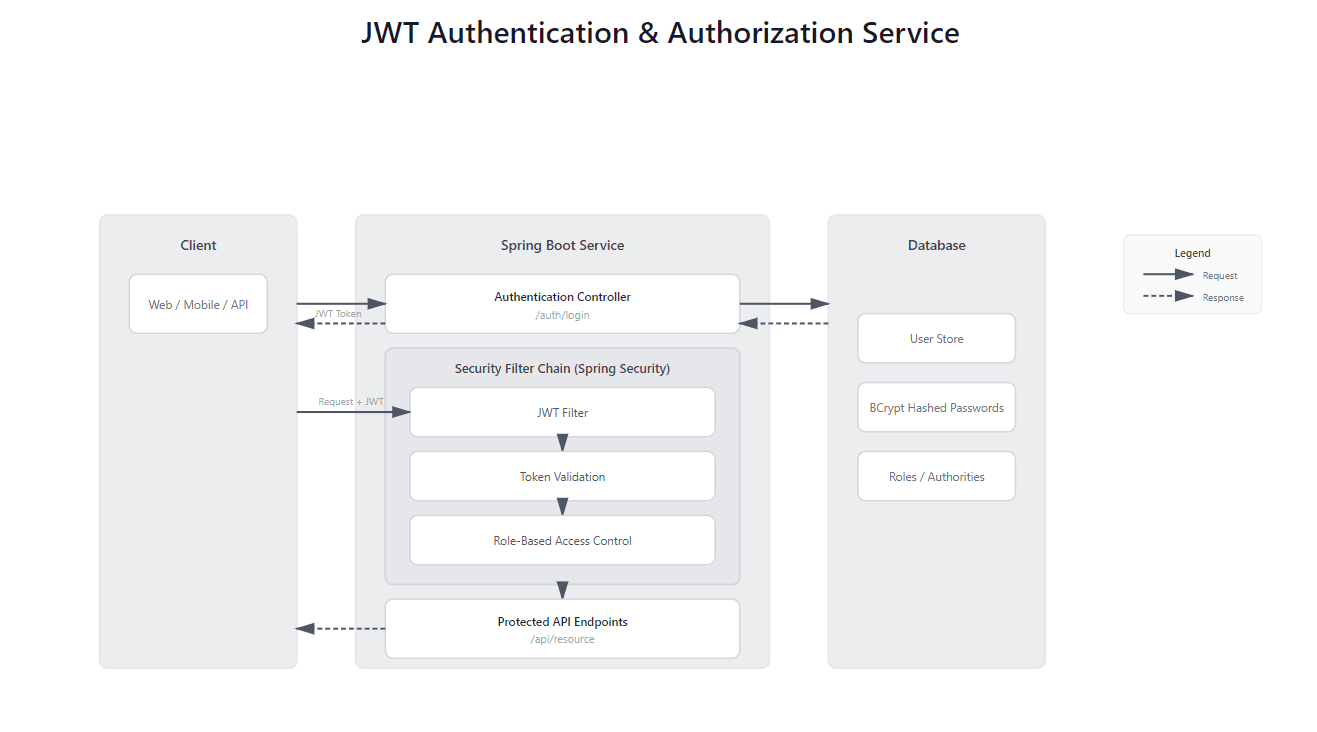Toggle the Request legend entry
The height and width of the screenshot is (732, 1317).
(x=1219, y=275)
